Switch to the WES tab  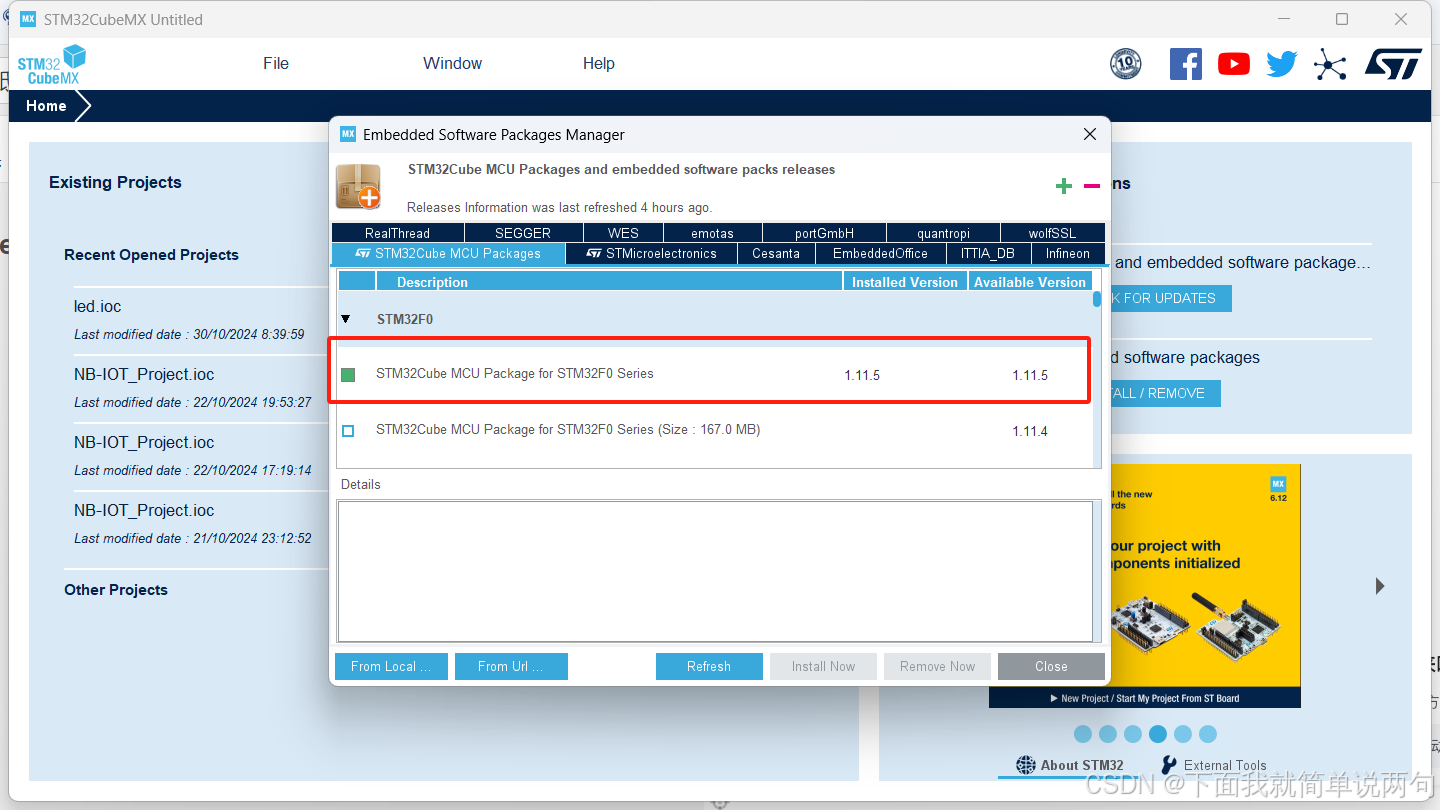click(x=623, y=233)
